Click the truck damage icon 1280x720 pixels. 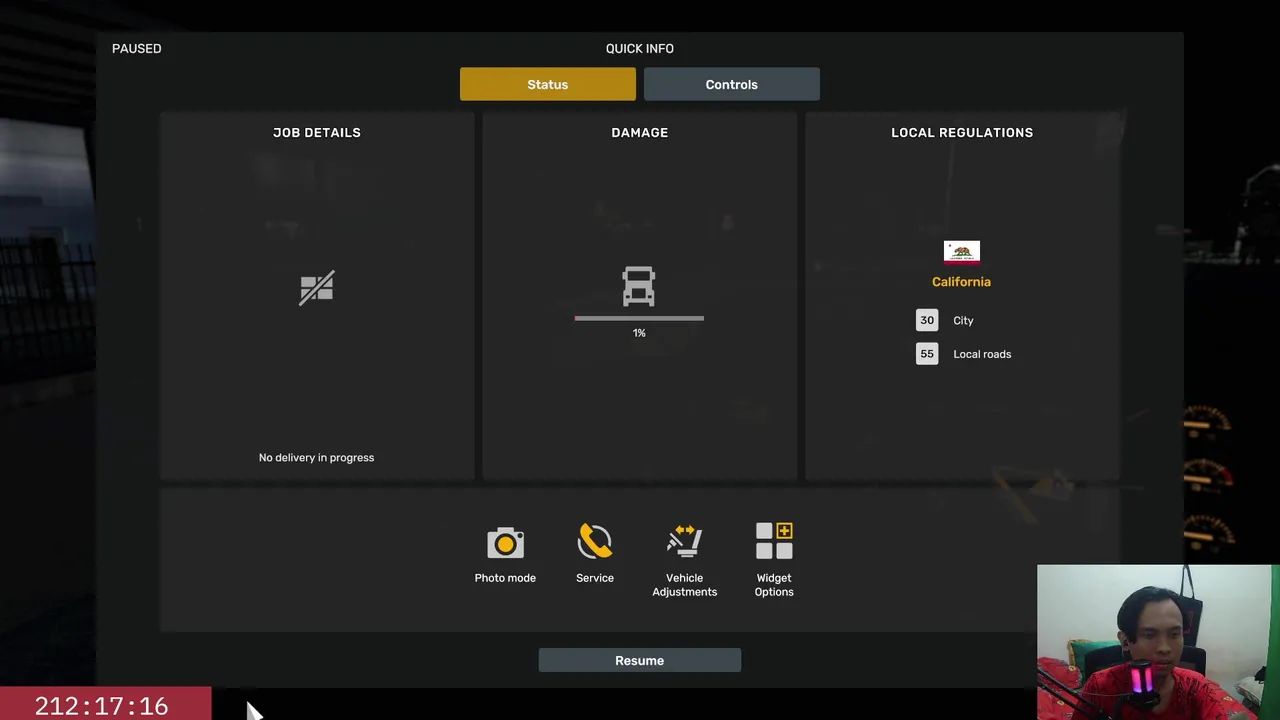[x=639, y=286]
